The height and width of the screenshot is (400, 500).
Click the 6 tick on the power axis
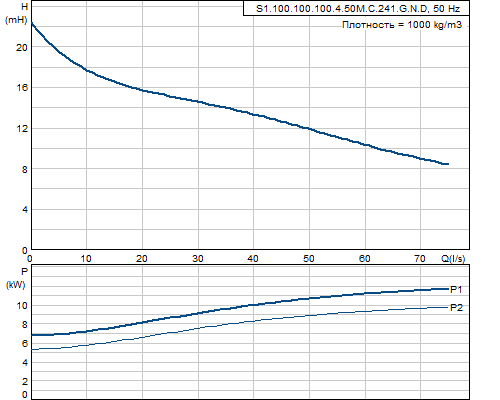[x=25, y=344]
